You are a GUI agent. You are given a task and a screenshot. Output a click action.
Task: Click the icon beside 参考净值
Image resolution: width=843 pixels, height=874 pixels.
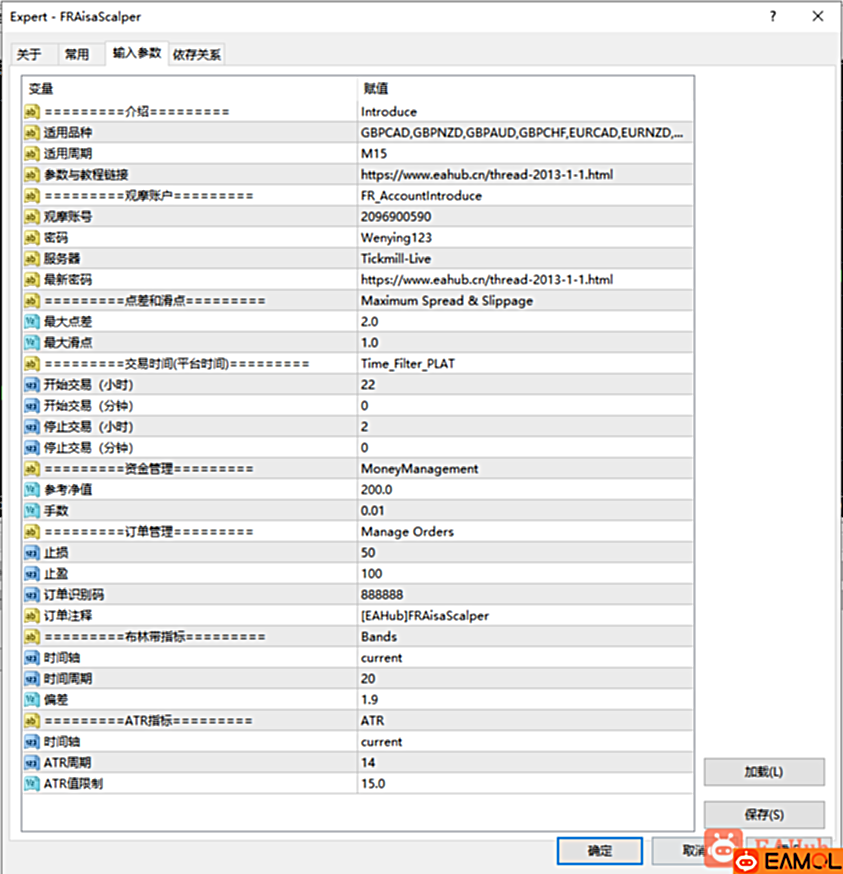32,489
